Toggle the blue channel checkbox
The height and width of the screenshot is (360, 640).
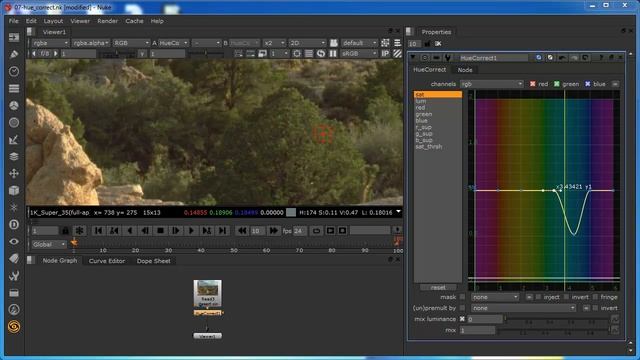coord(588,84)
